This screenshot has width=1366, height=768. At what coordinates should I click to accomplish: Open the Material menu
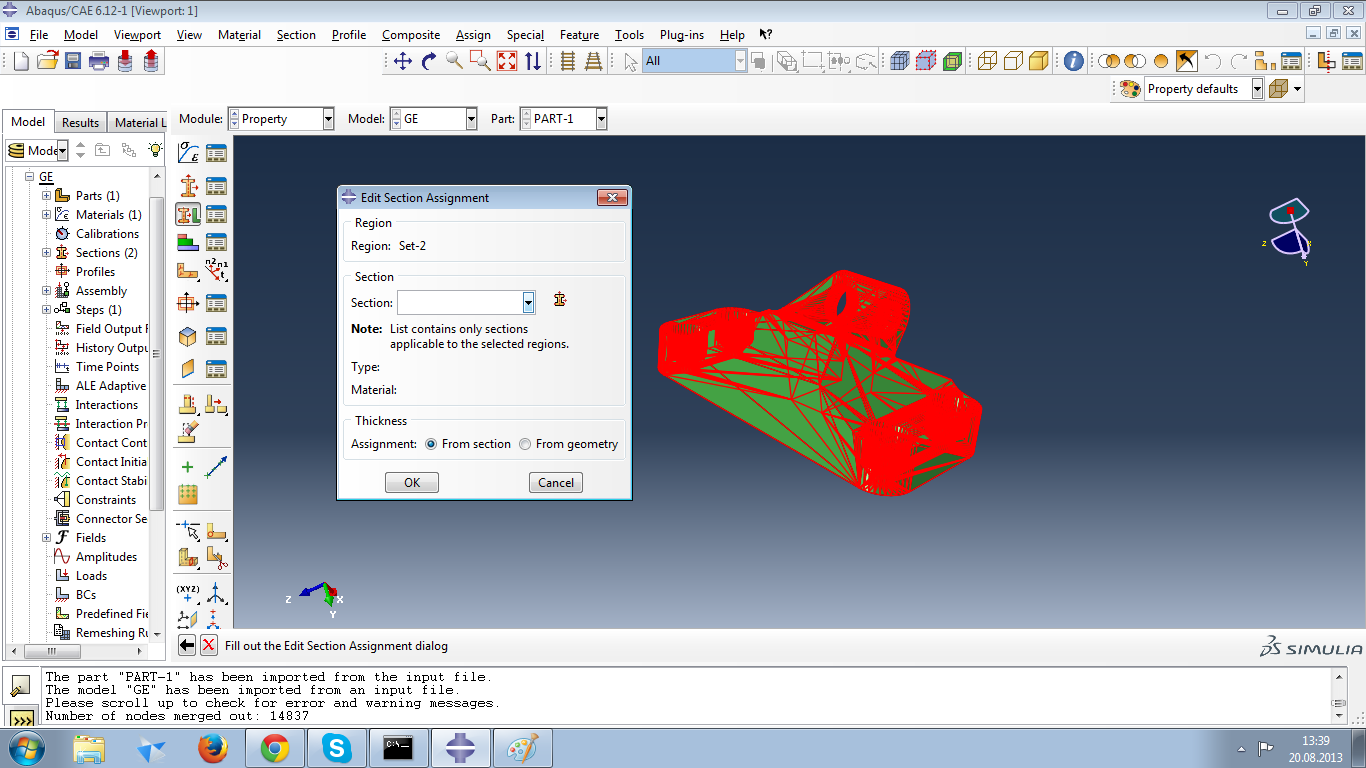pos(239,34)
